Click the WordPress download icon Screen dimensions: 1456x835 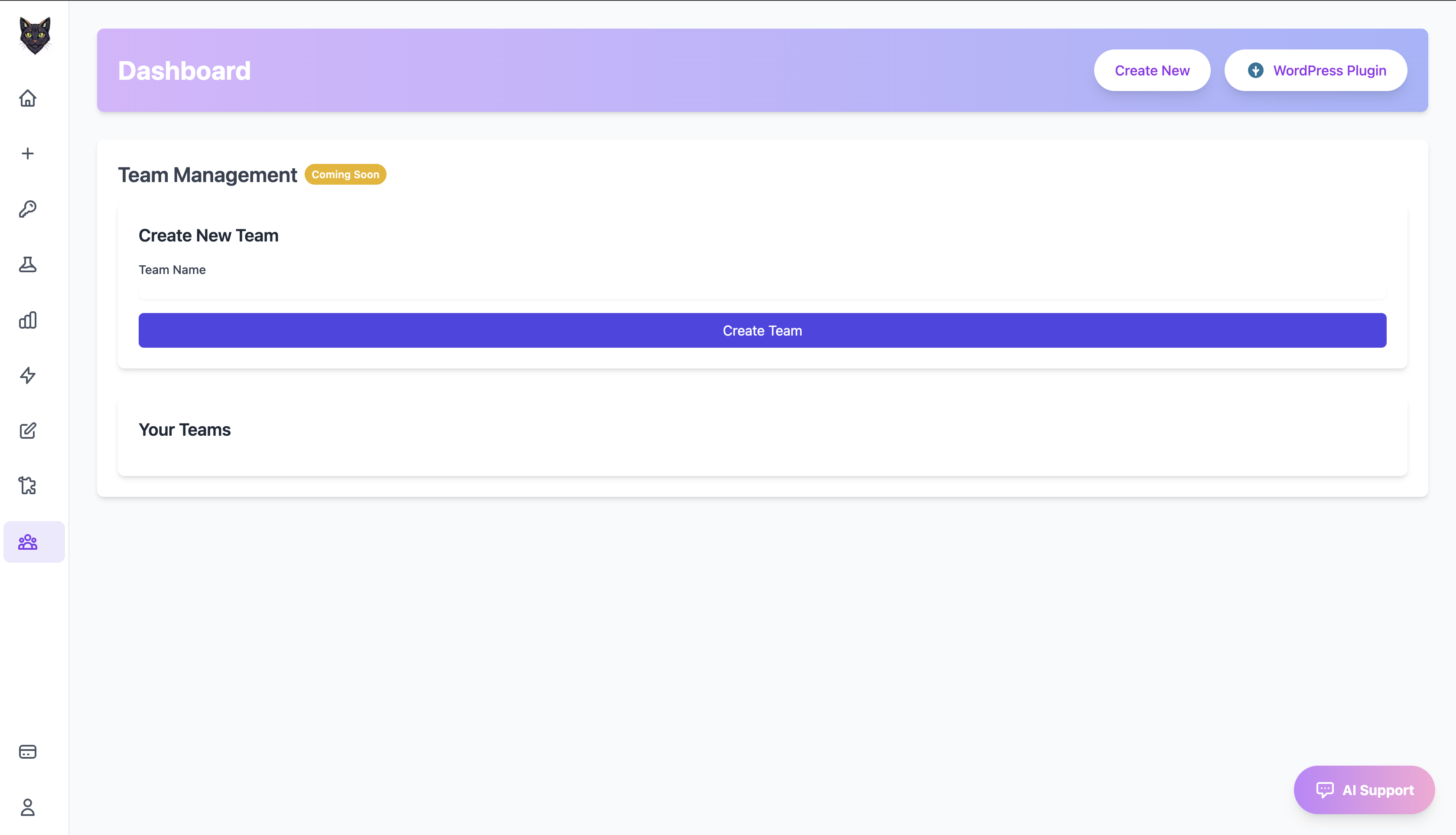1255,71
